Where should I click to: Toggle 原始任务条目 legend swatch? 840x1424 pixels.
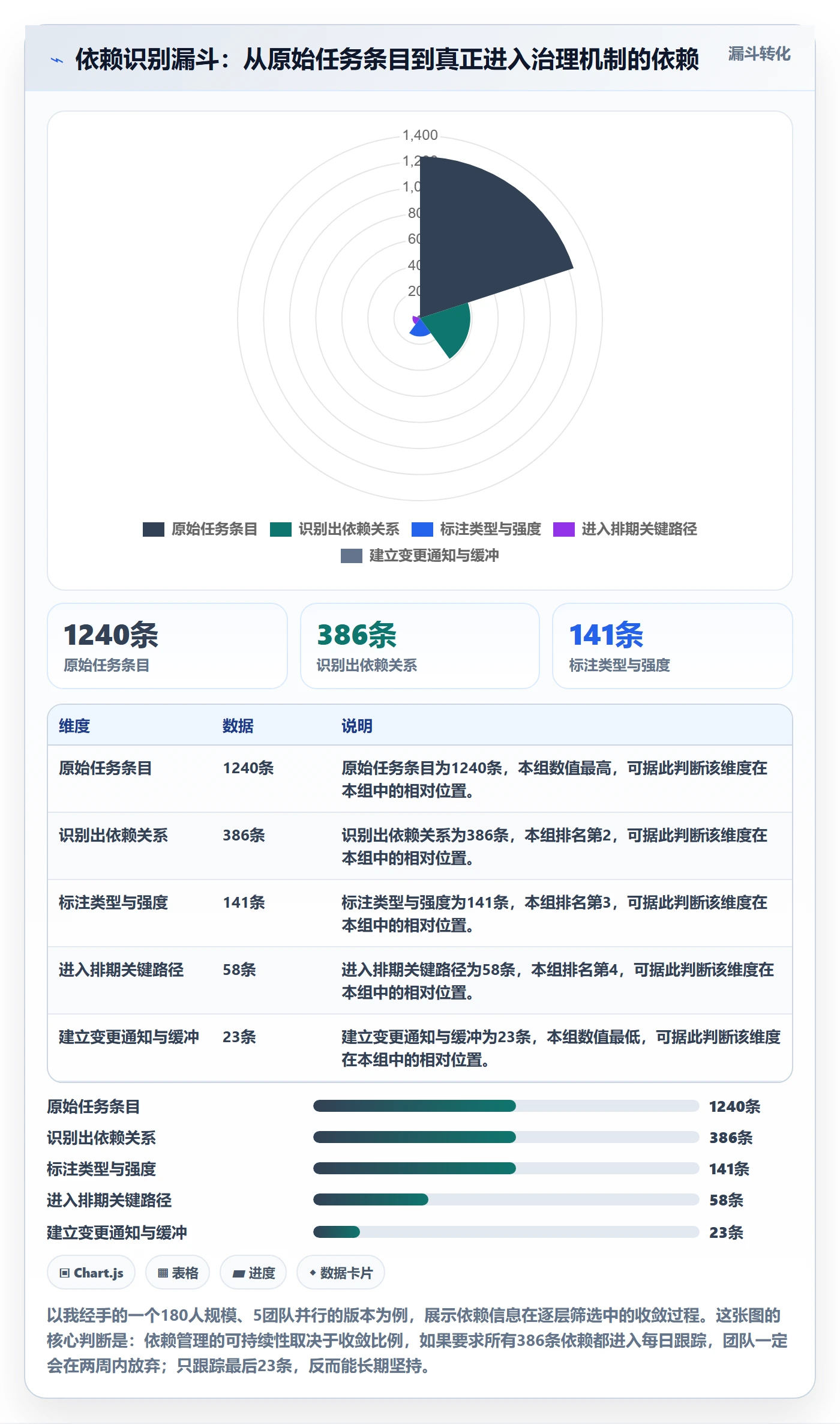pyautogui.click(x=154, y=529)
